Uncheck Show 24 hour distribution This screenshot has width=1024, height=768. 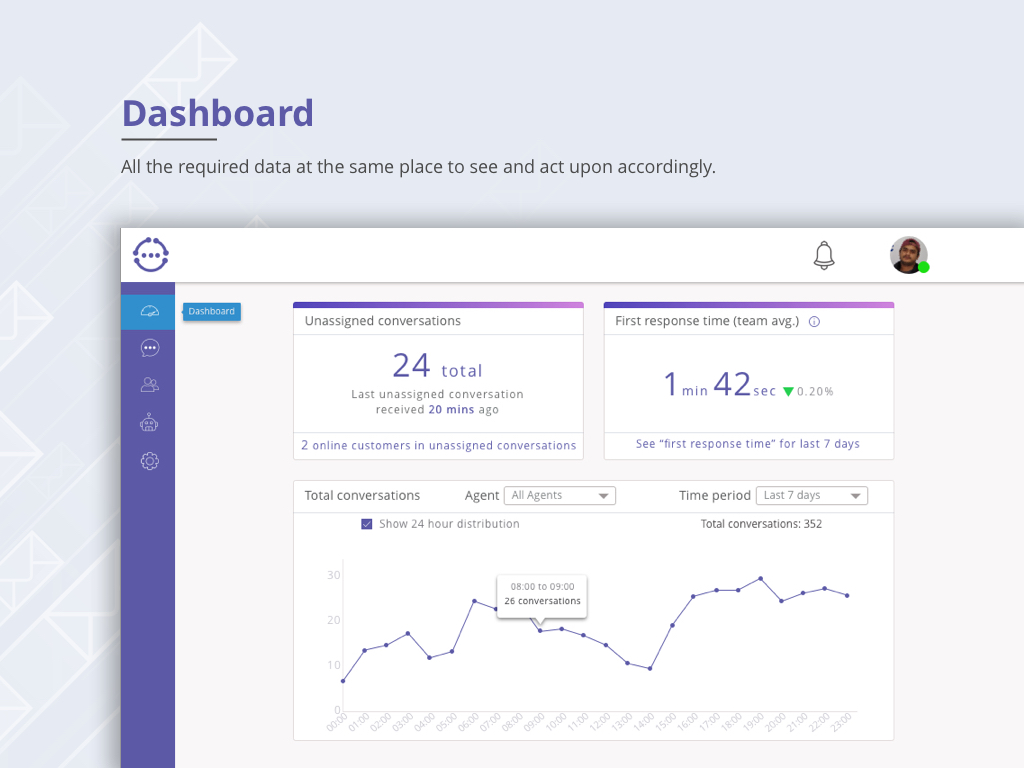pyautogui.click(x=367, y=524)
